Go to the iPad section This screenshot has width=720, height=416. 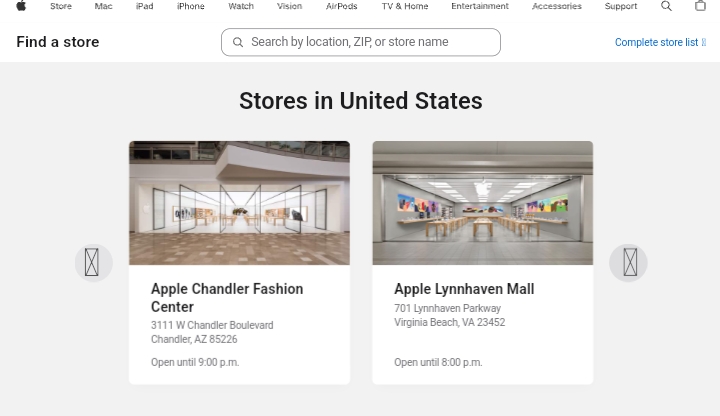144,6
